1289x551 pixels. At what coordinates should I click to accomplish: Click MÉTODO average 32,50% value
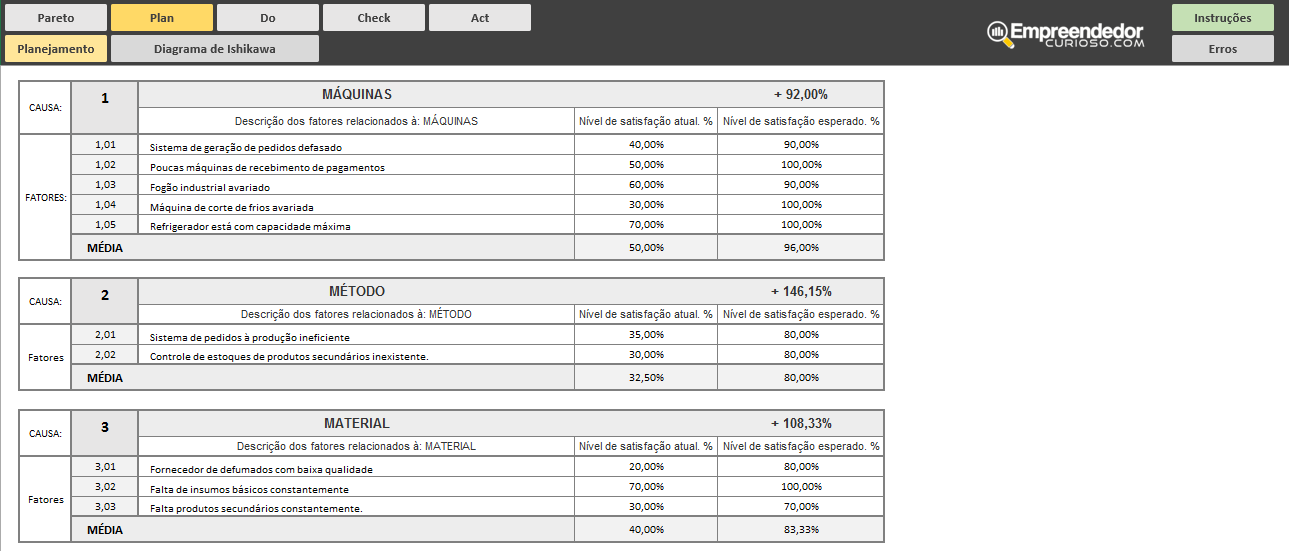646,377
